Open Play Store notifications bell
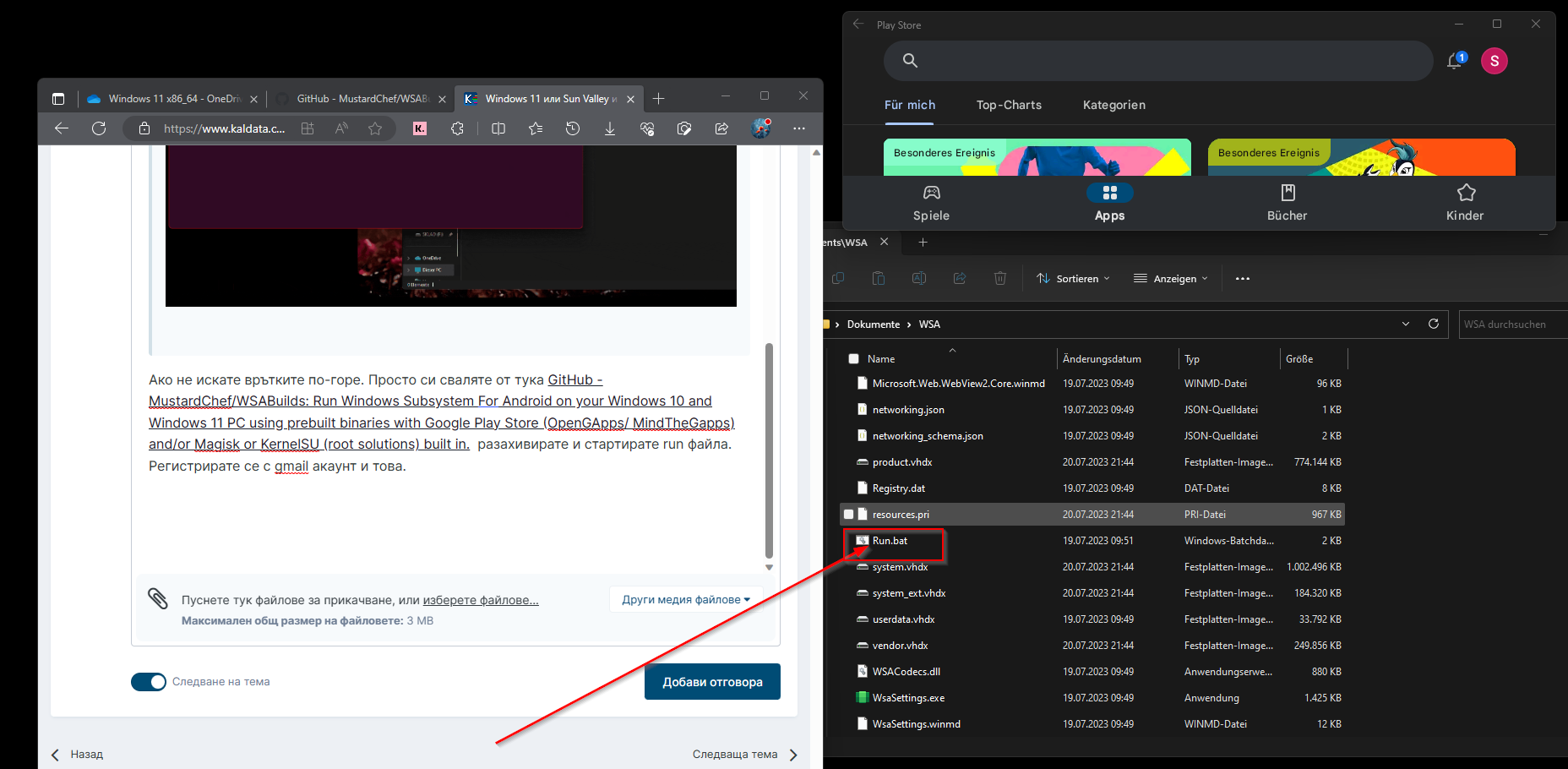Image resolution: width=1568 pixels, height=769 pixels. click(1455, 61)
